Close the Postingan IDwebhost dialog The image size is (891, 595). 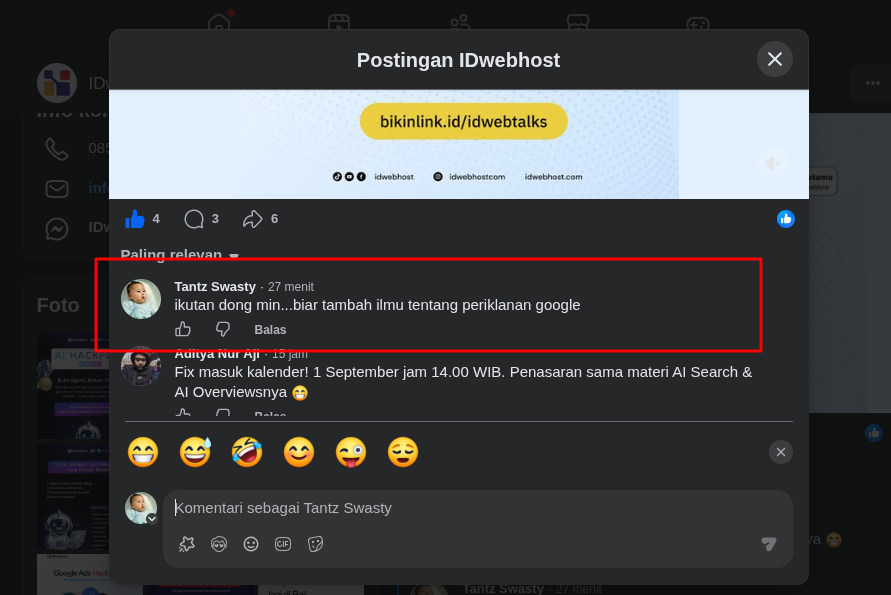tap(775, 59)
